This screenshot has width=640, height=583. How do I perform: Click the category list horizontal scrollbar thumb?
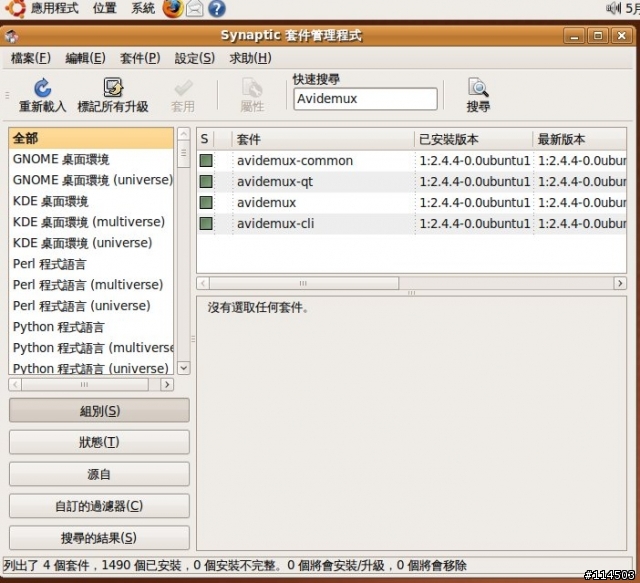point(85,385)
